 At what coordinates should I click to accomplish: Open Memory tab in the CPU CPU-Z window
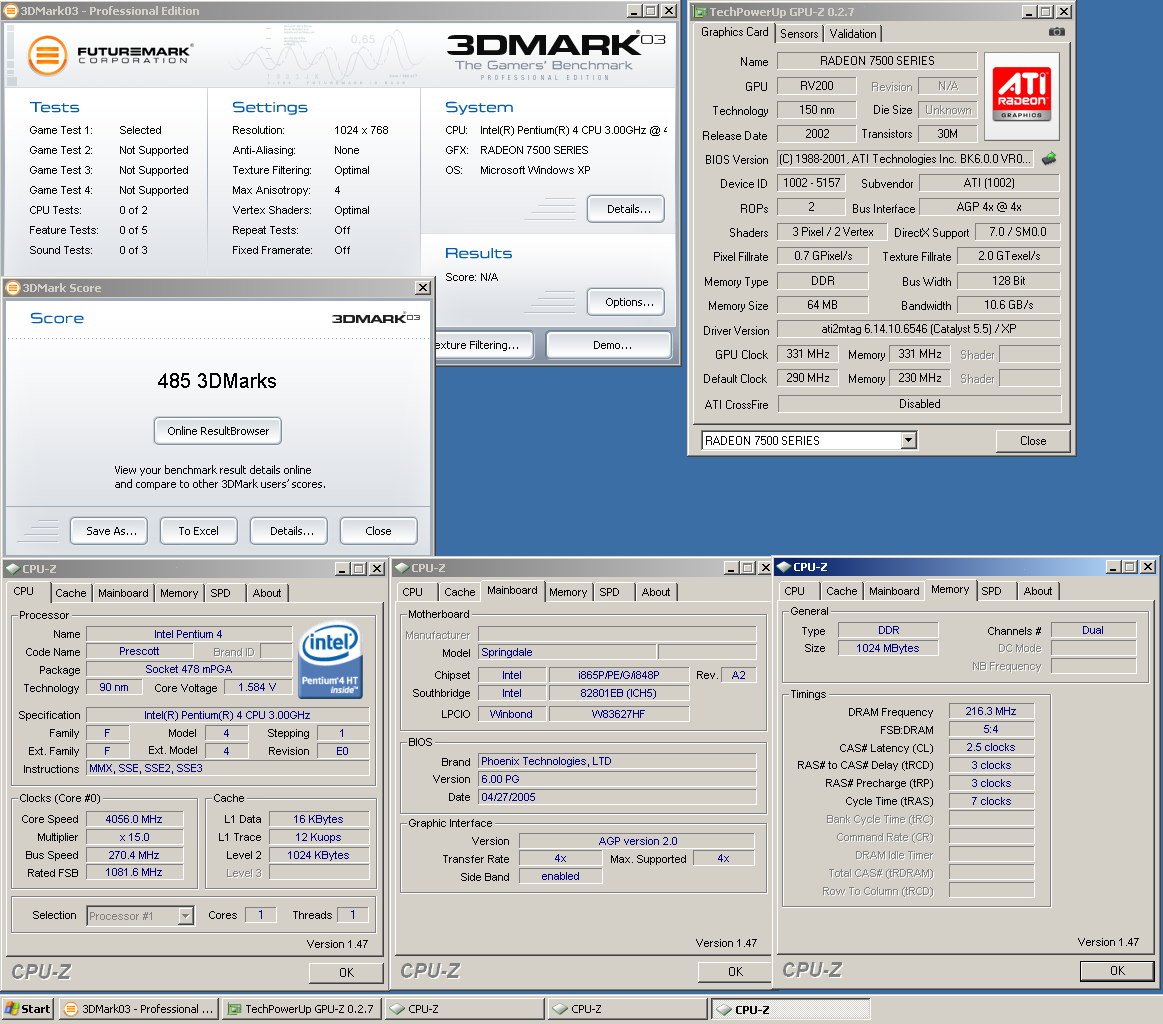pyautogui.click(x=179, y=593)
